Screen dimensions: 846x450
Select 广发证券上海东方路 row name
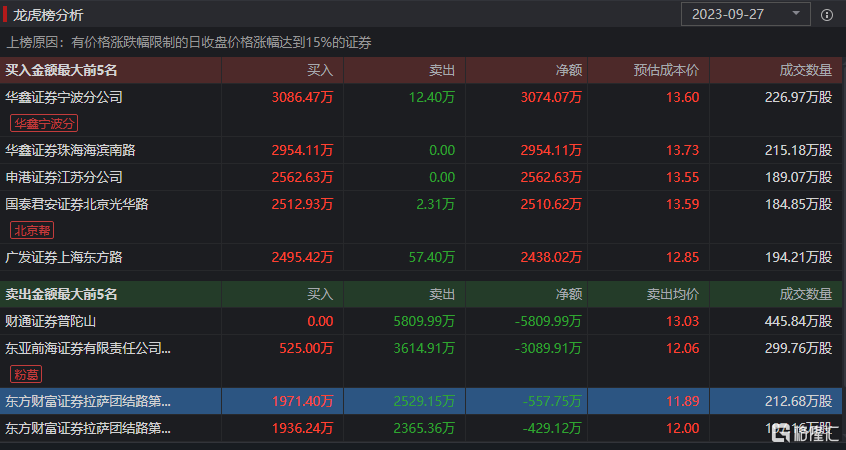tap(64, 257)
